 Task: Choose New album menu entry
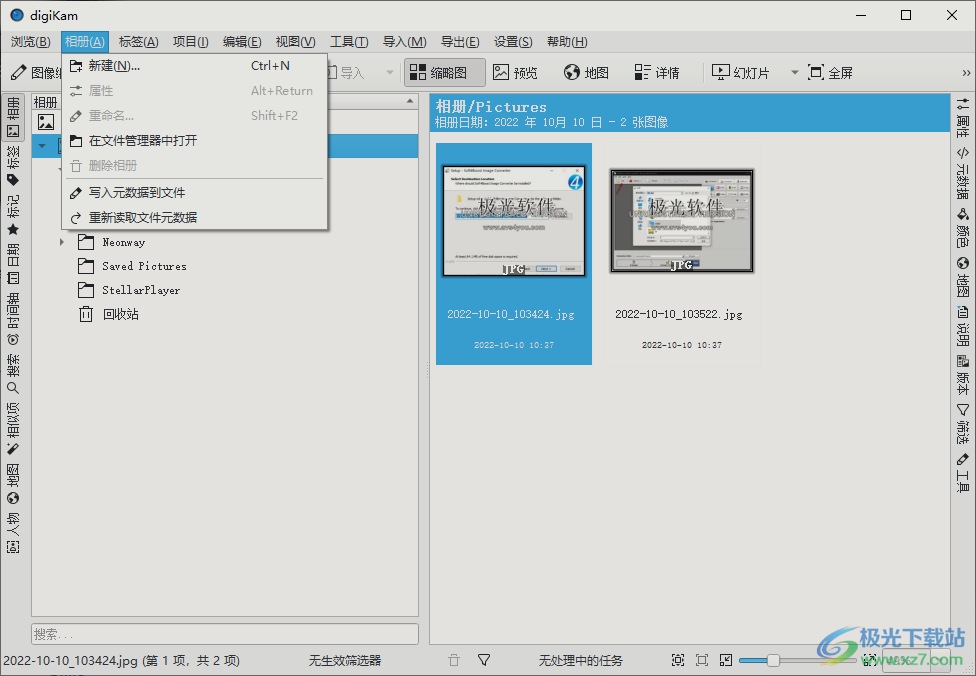tap(114, 66)
